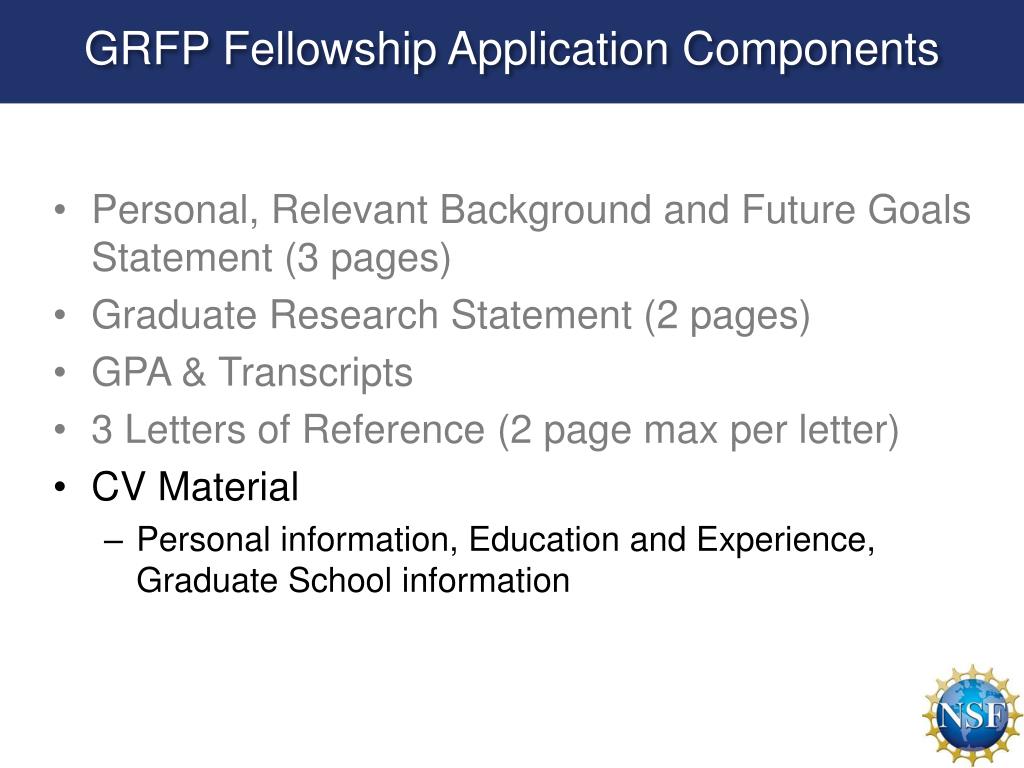Select the GPA & Transcripts bullet text

pyautogui.click(x=252, y=373)
